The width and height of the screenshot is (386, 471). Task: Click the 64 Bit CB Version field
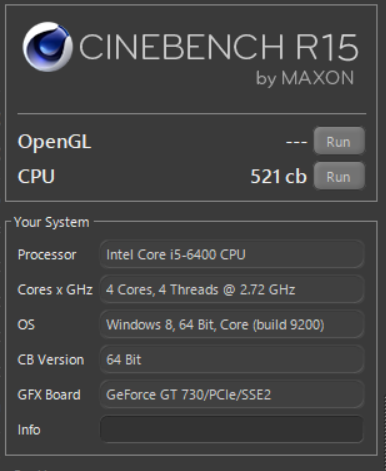[232, 359]
